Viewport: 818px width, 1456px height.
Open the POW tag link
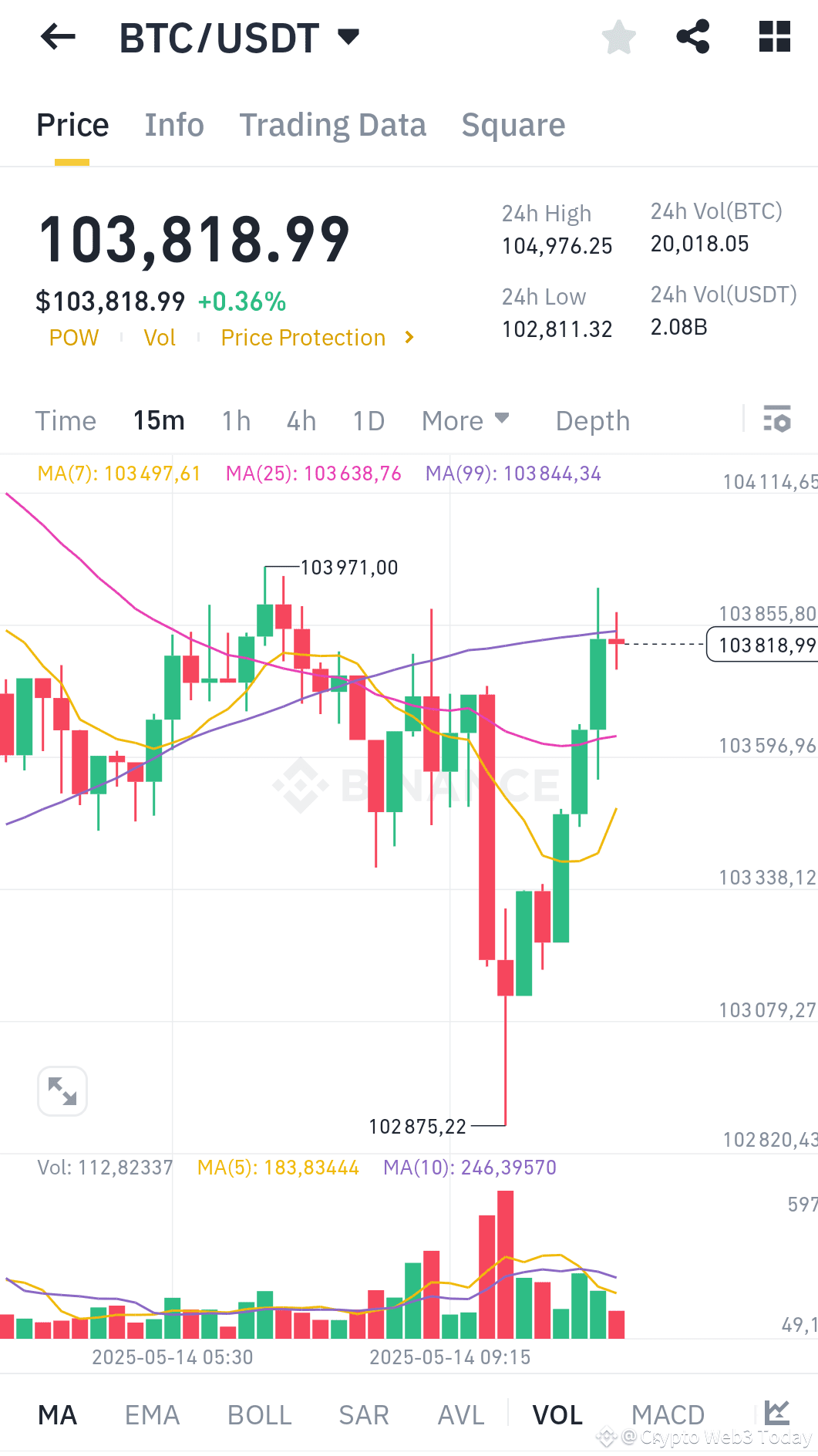point(73,337)
